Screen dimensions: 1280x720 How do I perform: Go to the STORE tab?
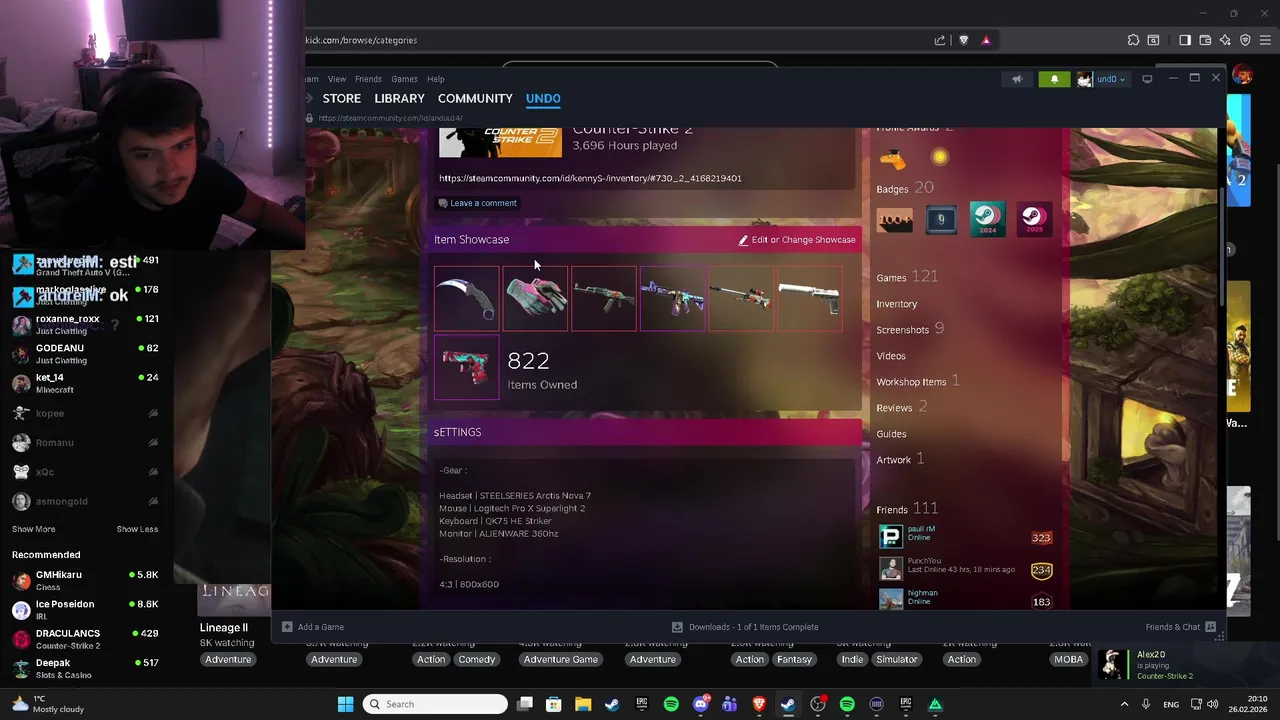click(x=341, y=98)
